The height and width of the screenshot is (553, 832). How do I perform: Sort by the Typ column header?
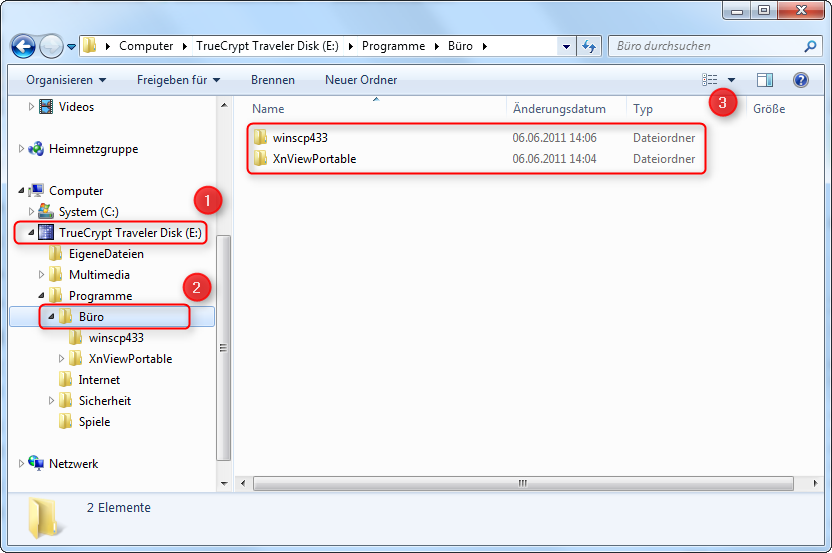[x=643, y=109]
